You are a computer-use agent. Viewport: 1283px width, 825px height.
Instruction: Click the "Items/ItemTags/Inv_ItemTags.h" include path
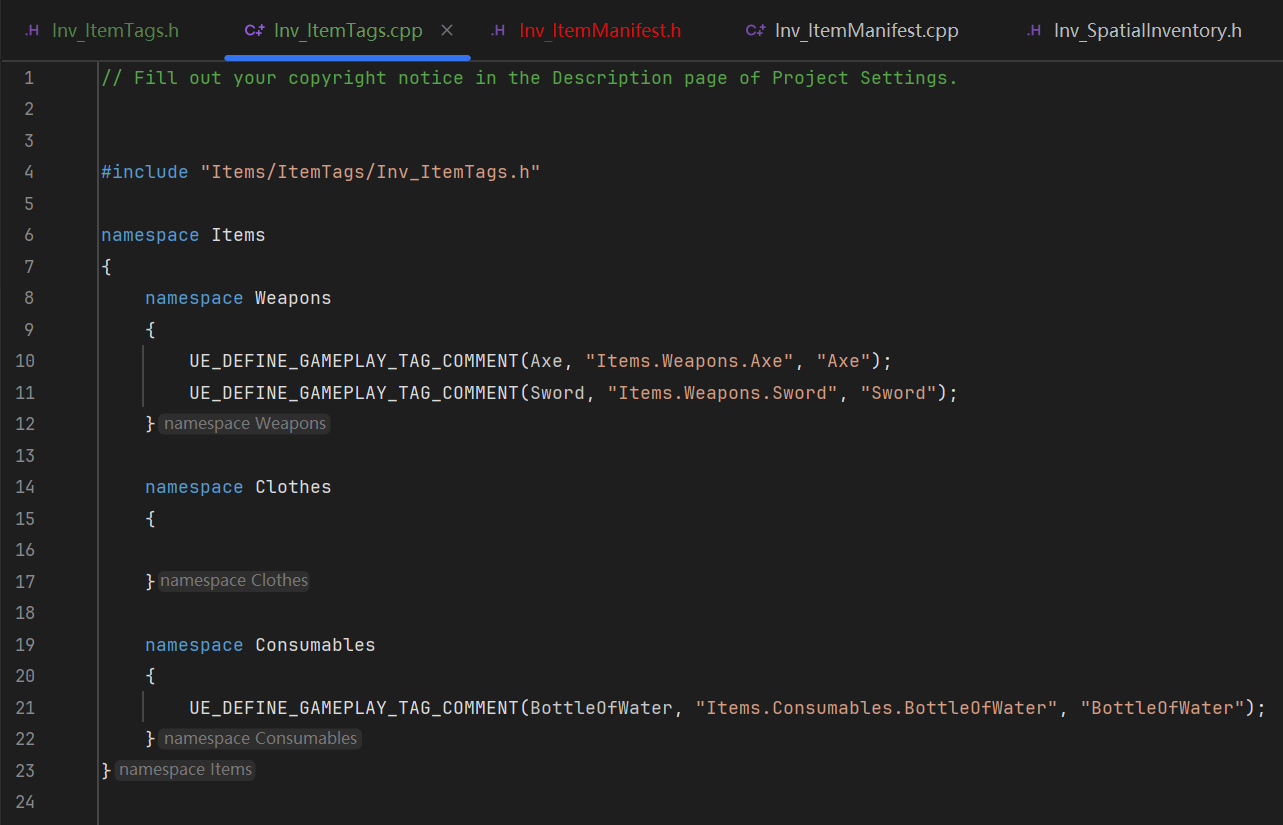(x=370, y=172)
